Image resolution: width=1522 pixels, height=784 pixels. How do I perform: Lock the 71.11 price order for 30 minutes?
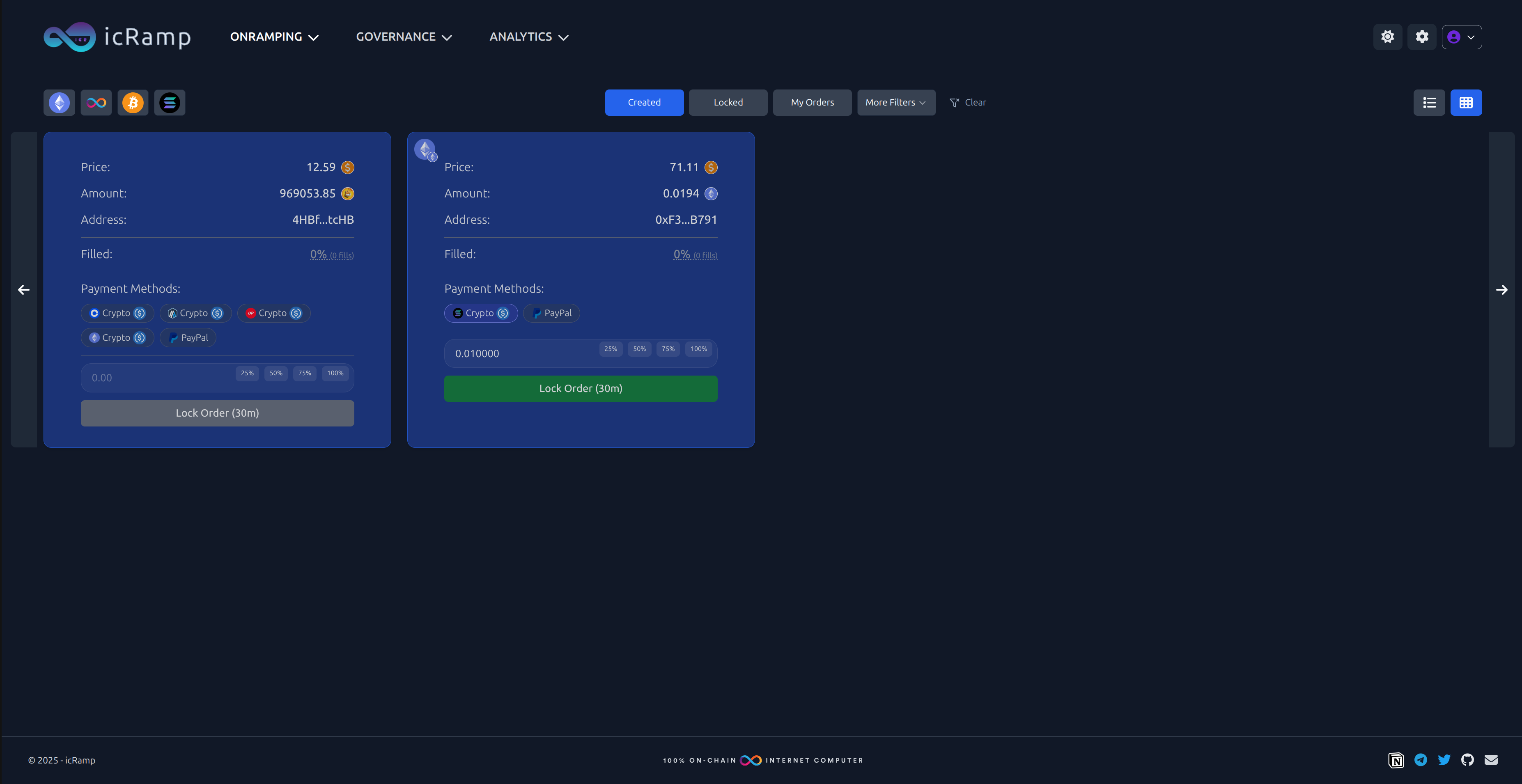[x=580, y=388]
